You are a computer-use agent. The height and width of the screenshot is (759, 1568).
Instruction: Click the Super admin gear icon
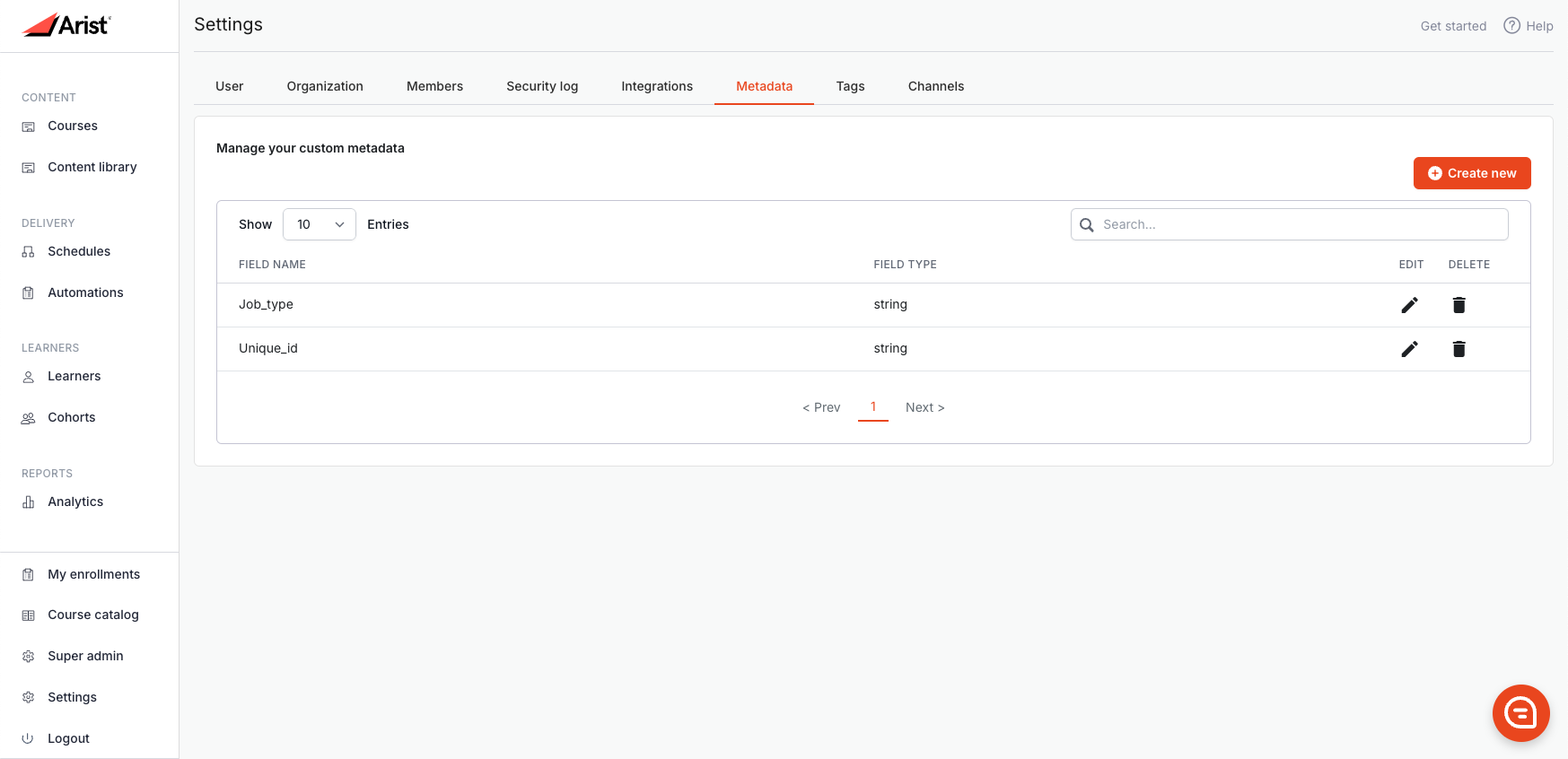(29, 657)
